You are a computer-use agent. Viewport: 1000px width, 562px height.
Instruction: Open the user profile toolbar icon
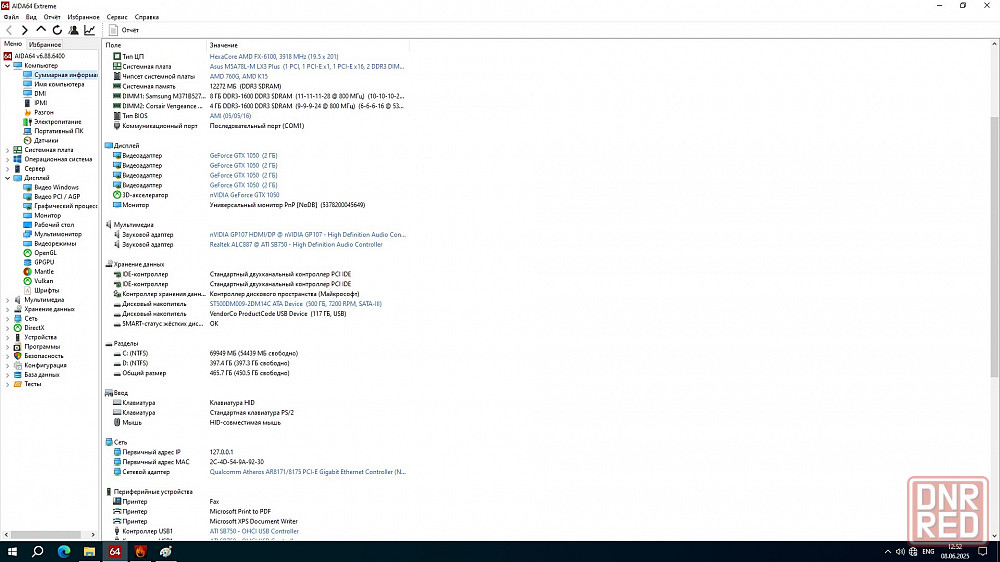point(73,30)
